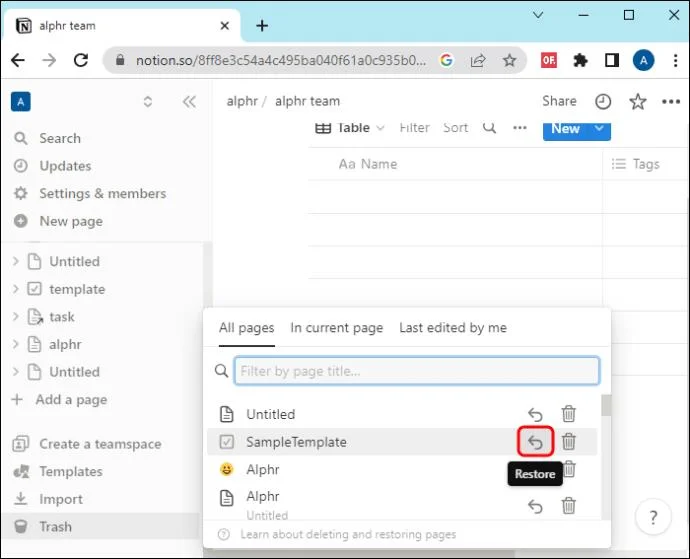Open the New button dropdown arrow

599,129
